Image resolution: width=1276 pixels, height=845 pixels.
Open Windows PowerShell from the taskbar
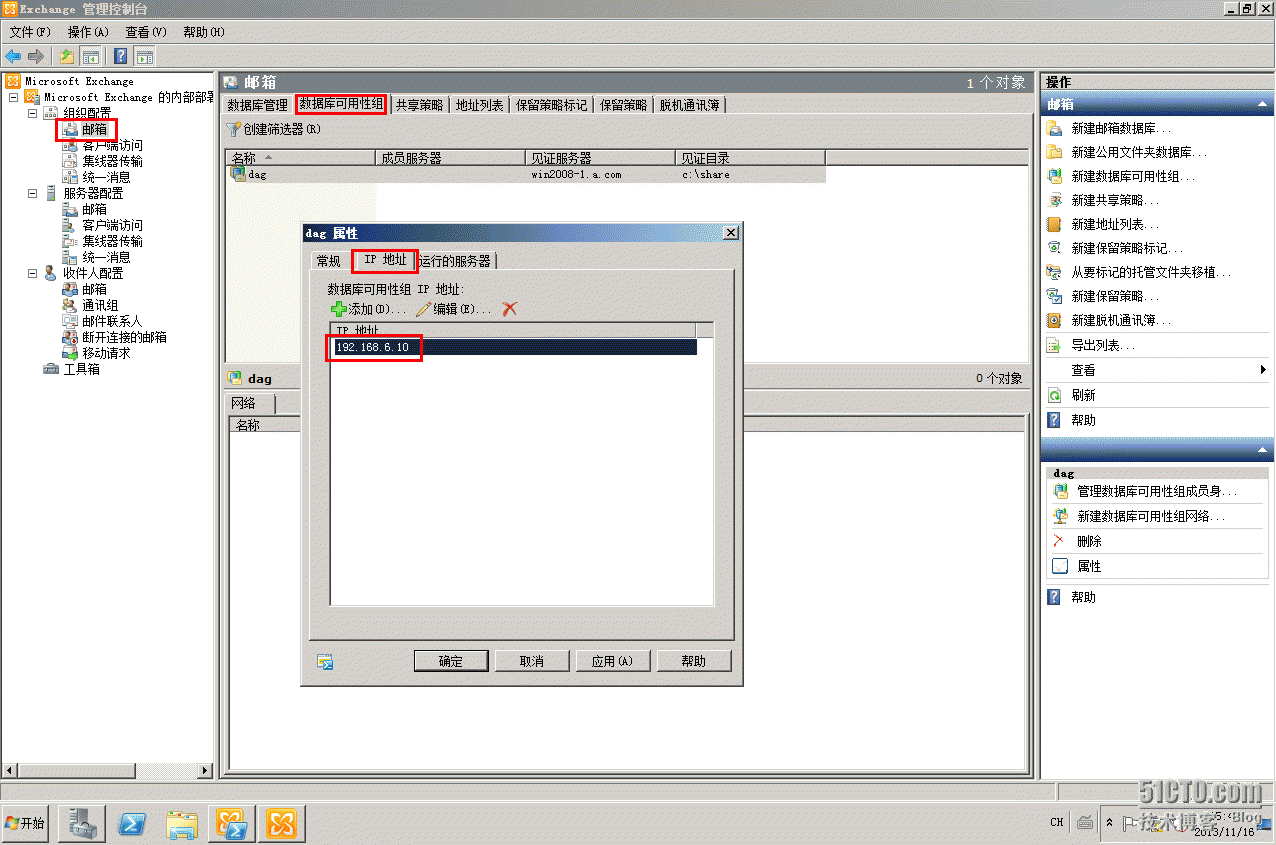pos(132,824)
